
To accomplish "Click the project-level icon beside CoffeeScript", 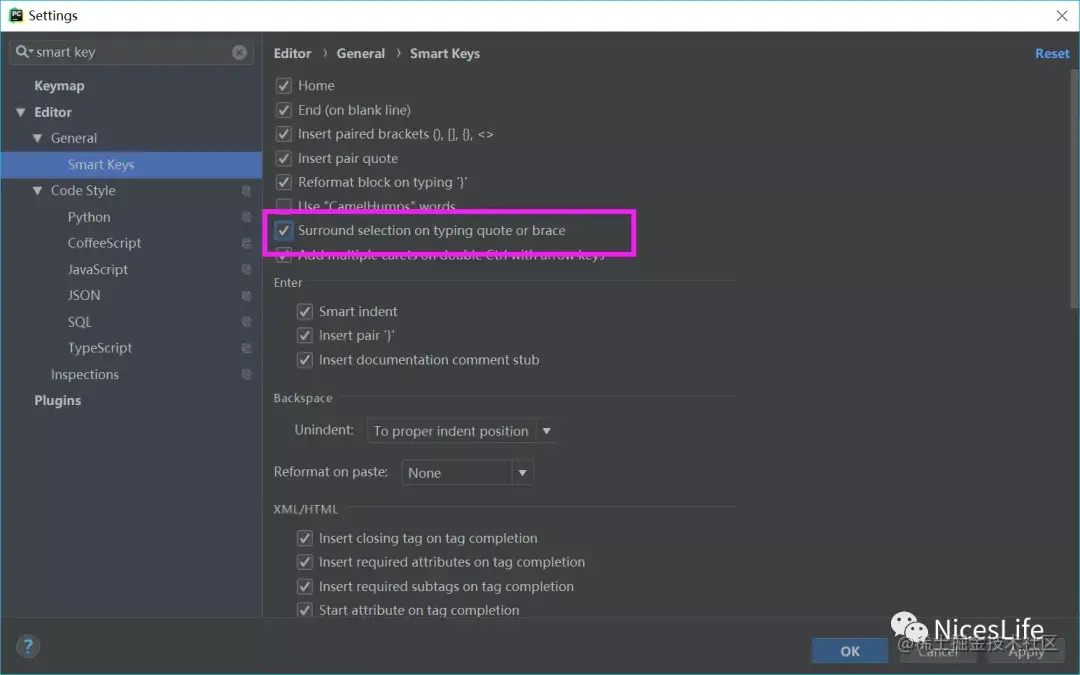I will click(x=246, y=243).
